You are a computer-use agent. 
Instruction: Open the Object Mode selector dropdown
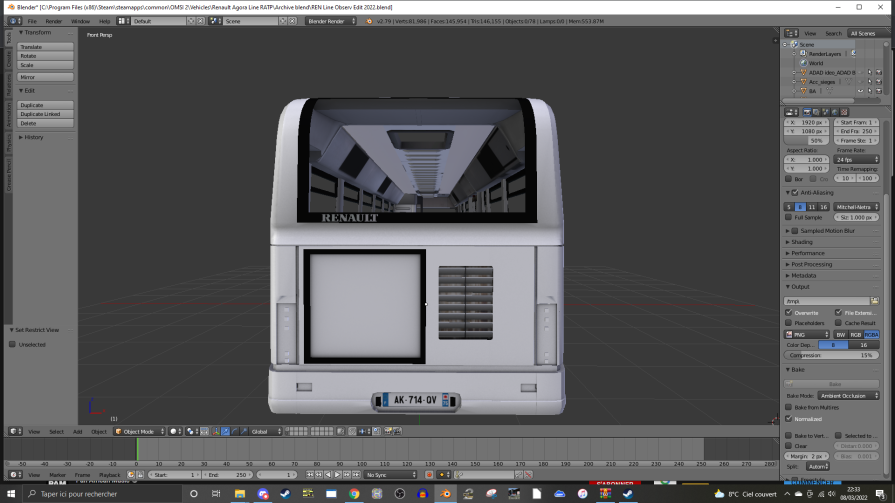click(138, 432)
